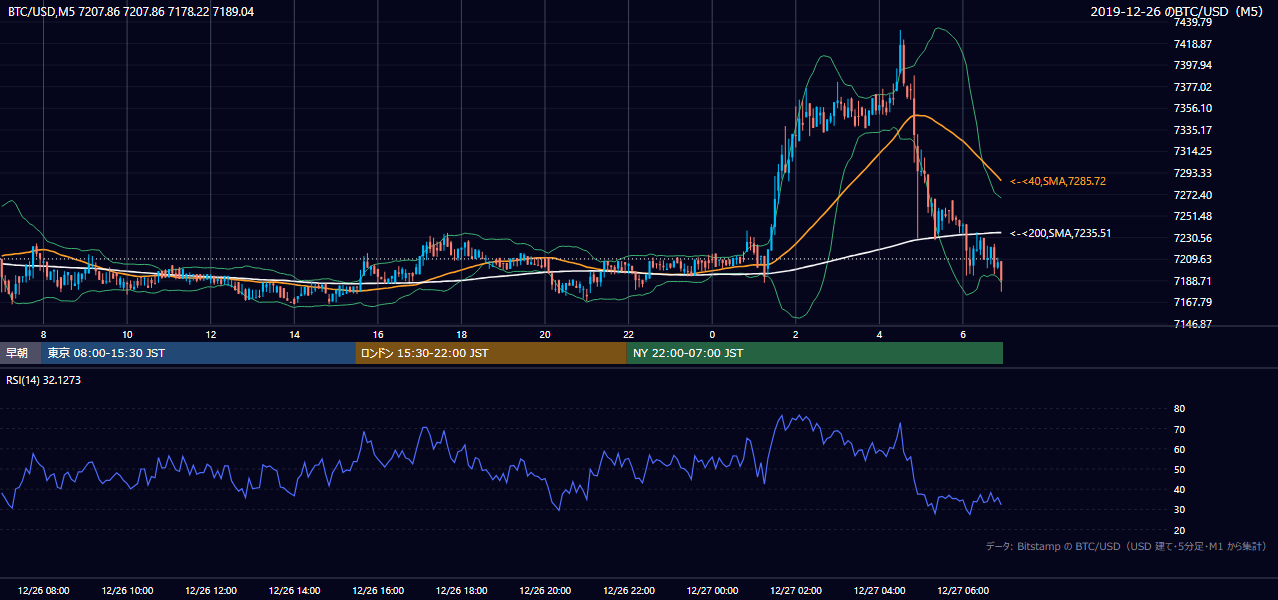Select the 50 RSI axis label
The image size is (1278, 600).
(x=1179, y=469)
